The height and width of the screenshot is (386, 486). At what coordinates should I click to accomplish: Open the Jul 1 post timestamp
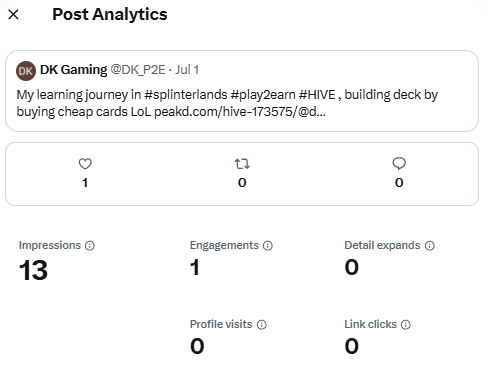187,70
